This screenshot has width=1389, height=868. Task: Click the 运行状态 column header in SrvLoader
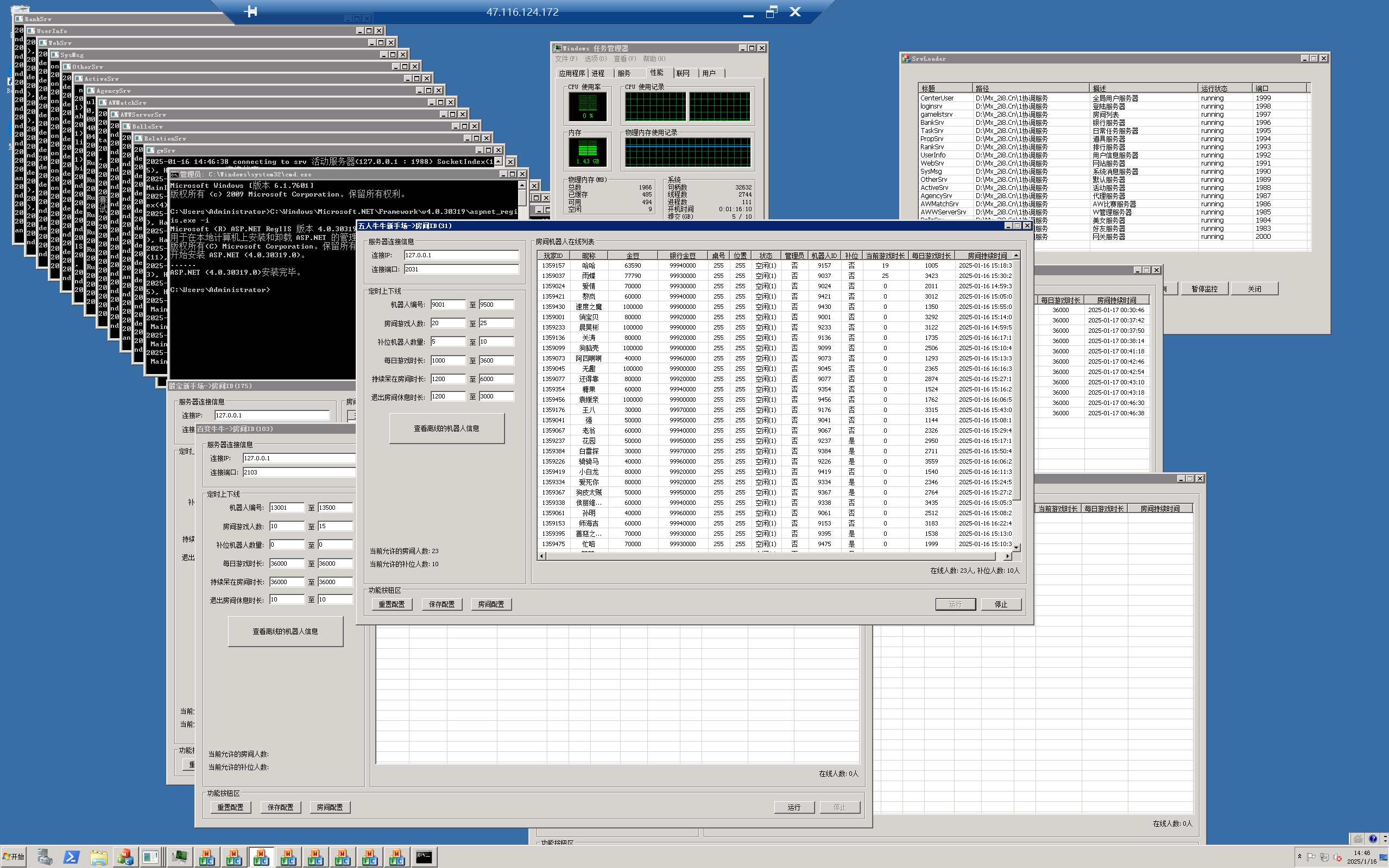pos(1224,88)
